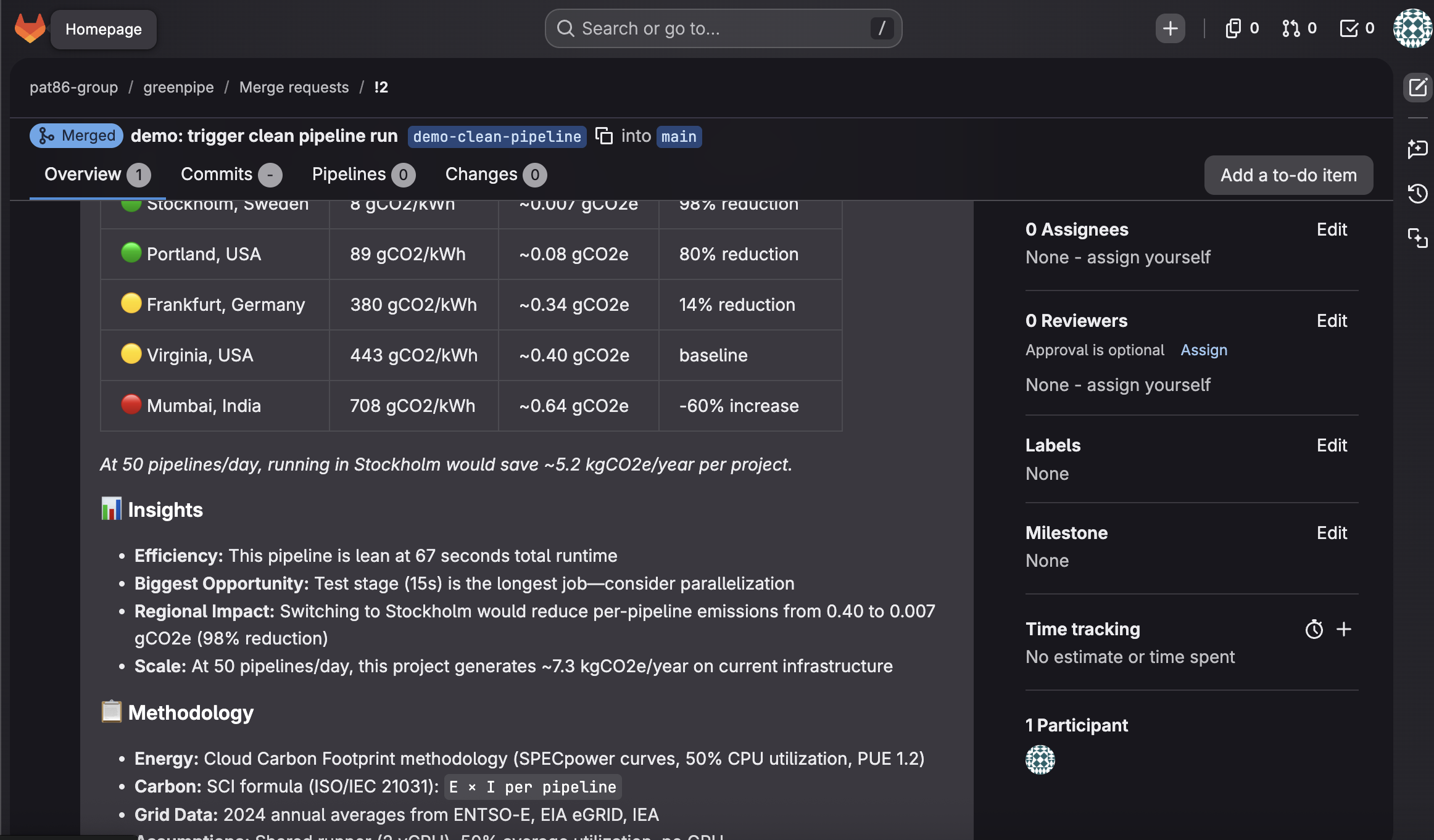This screenshot has height=840, width=1434.
Task: Click the history clock icon in rail
Action: (x=1417, y=194)
